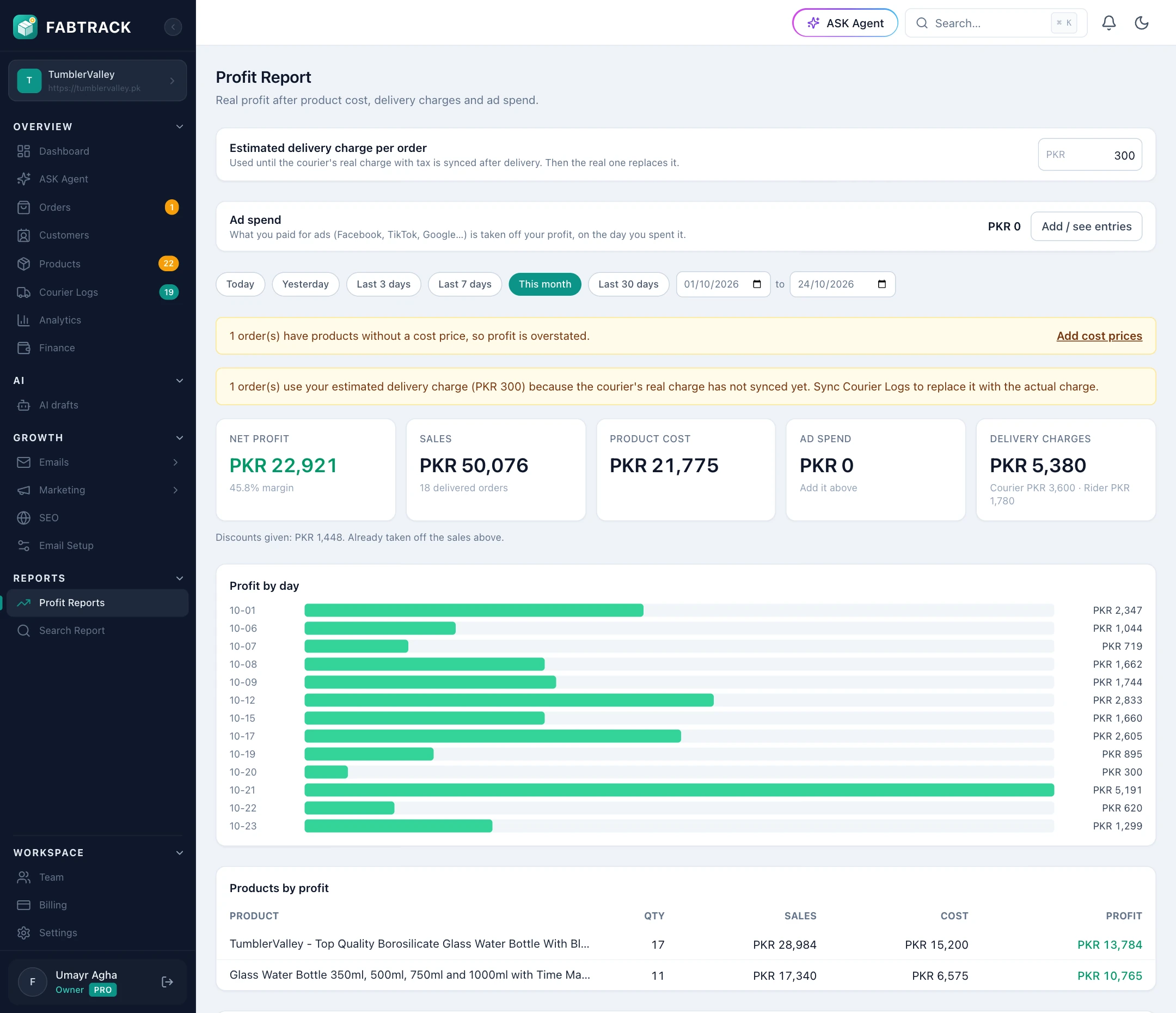Open the SEO globe icon
This screenshot has height=1013, width=1176.
point(23,517)
